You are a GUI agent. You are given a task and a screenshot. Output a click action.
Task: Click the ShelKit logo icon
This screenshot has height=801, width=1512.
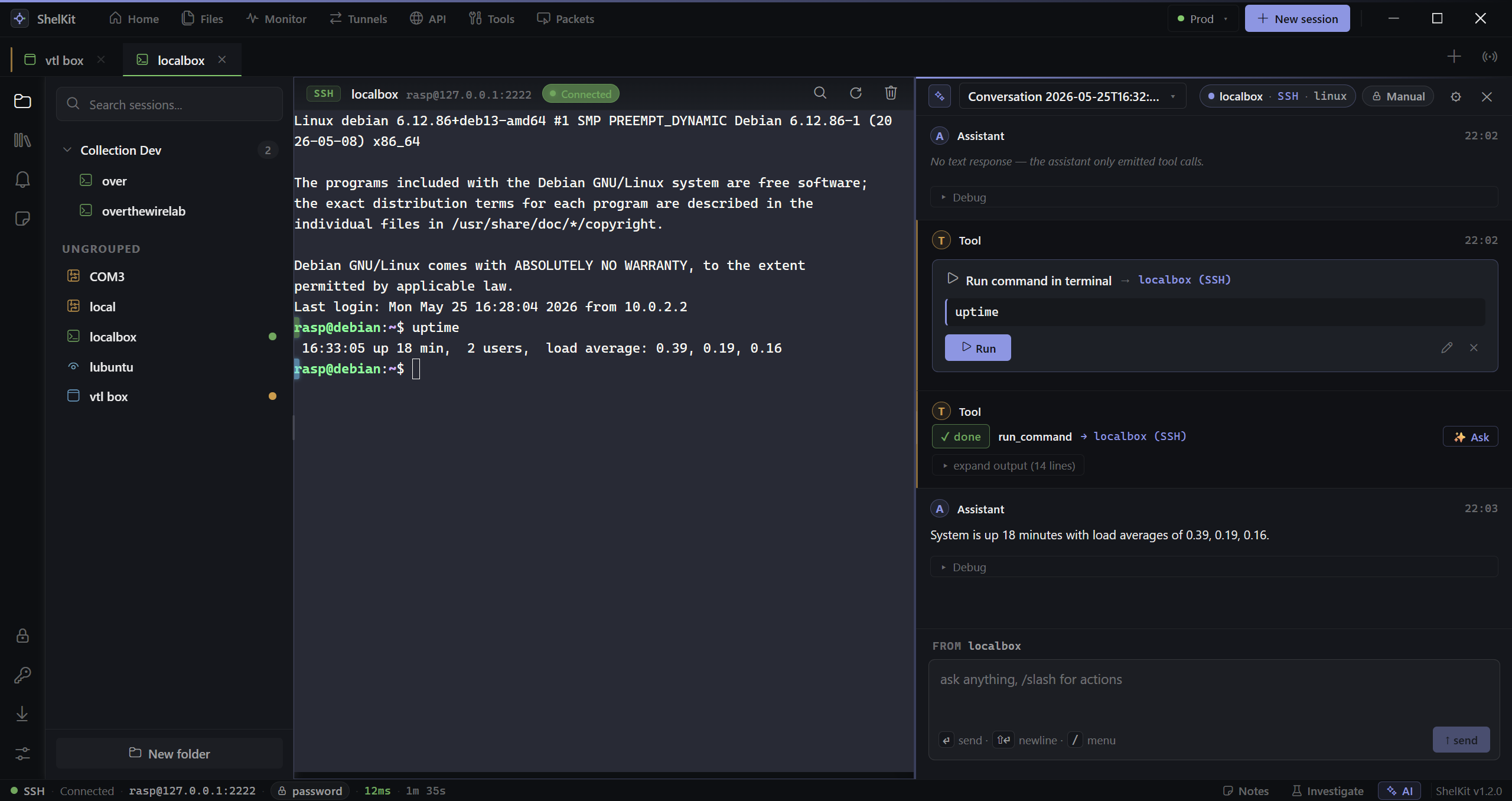(19, 18)
